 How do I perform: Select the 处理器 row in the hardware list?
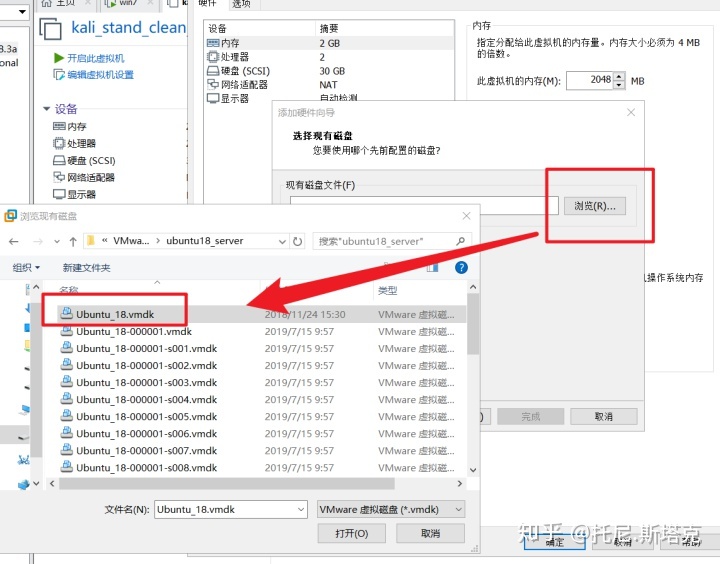(329, 57)
